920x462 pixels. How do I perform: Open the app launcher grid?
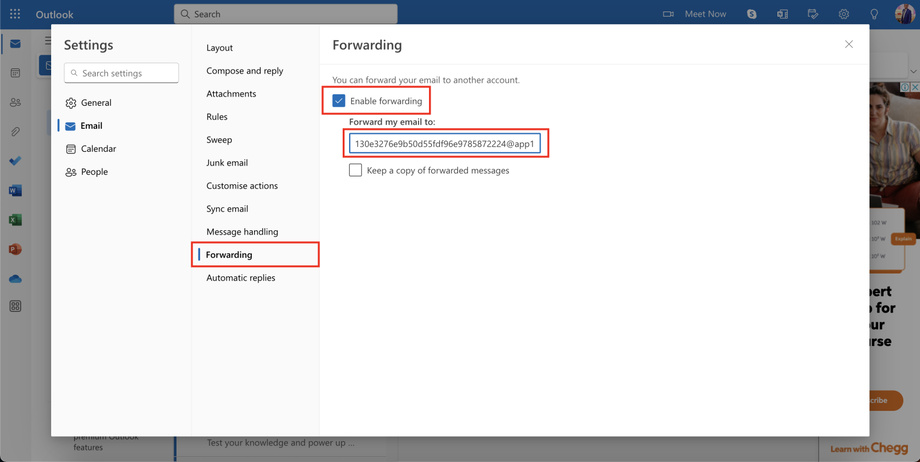click(15, 14)
